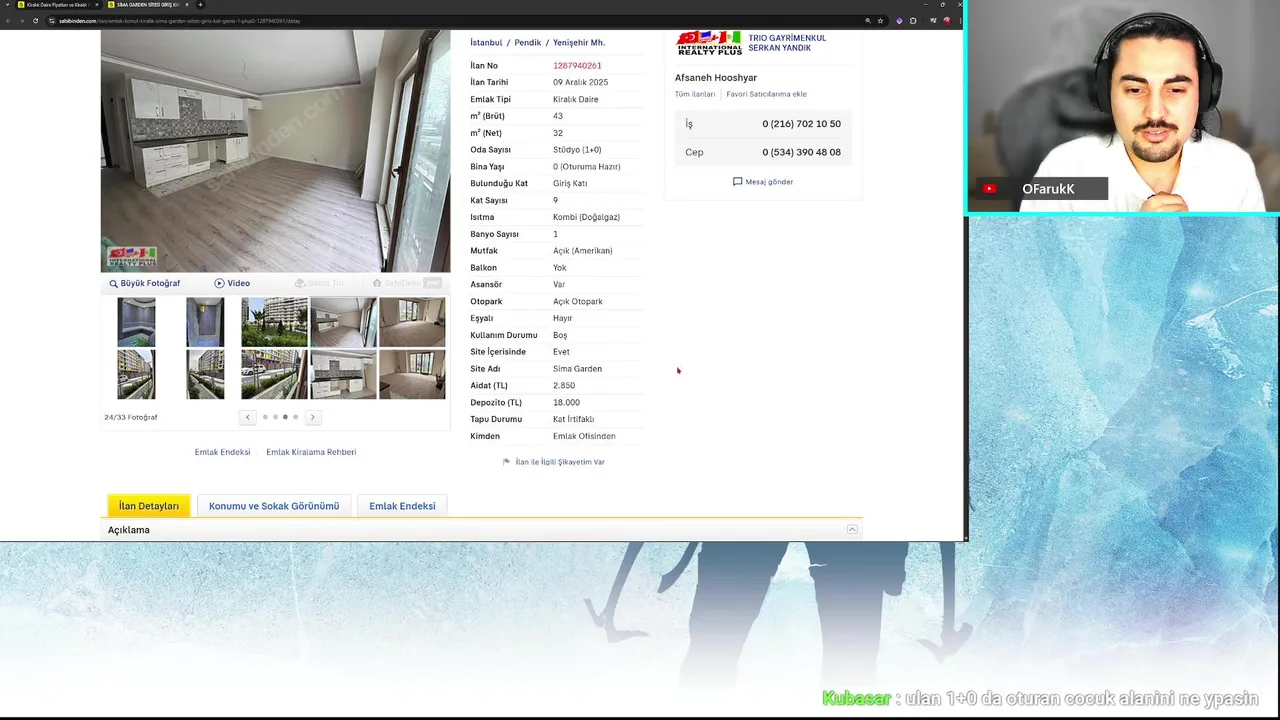Viewport: 1280px width, 720px height.
Task: Select the İlan Detayları tab
Action: tap(149, 506)
